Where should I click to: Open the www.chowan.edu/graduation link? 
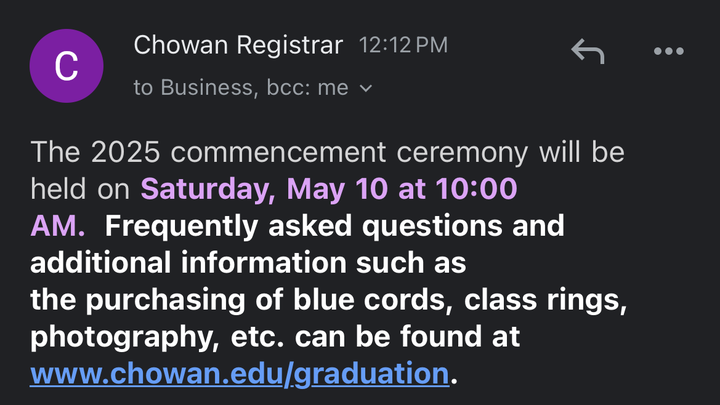point(239,374)
